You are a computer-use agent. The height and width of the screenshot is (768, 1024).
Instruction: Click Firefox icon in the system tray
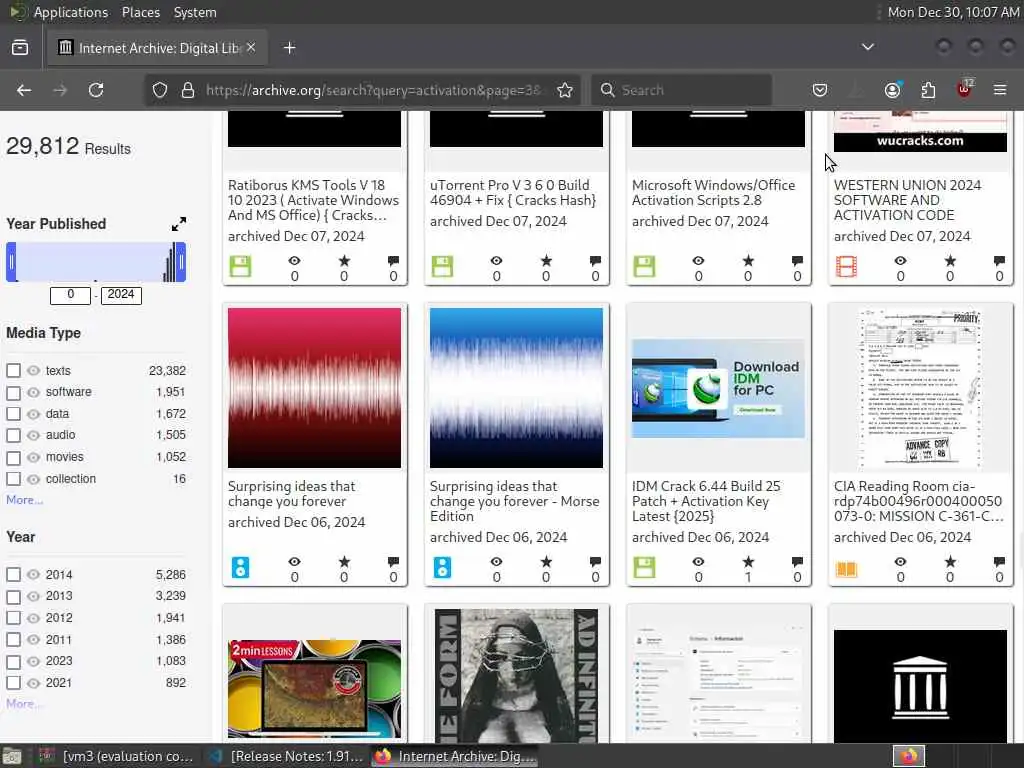point(909,756)
